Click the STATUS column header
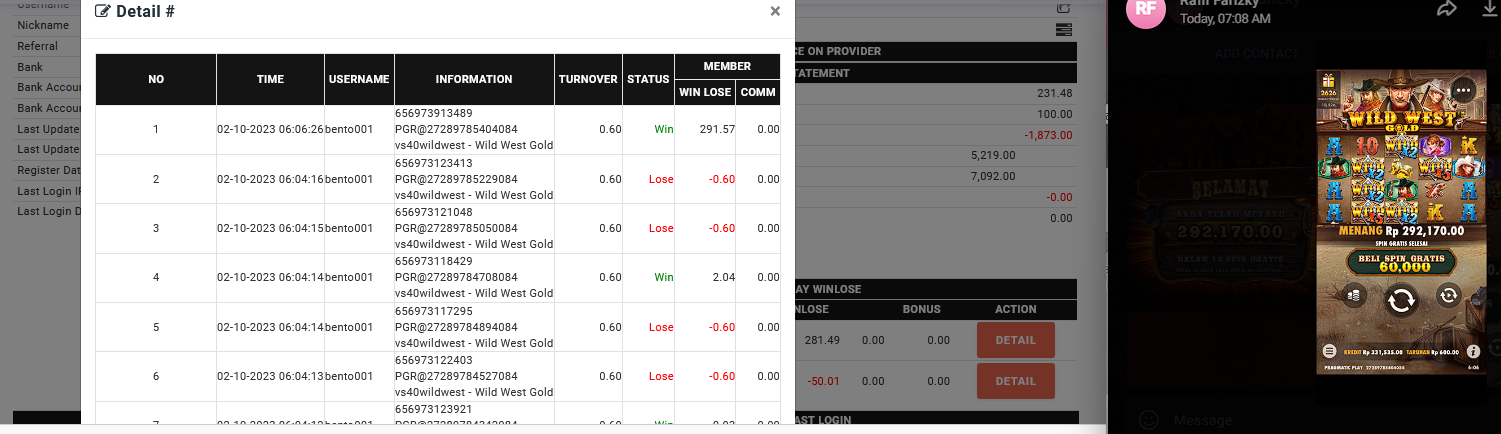 pyautogui.click(x=648, y=79)
